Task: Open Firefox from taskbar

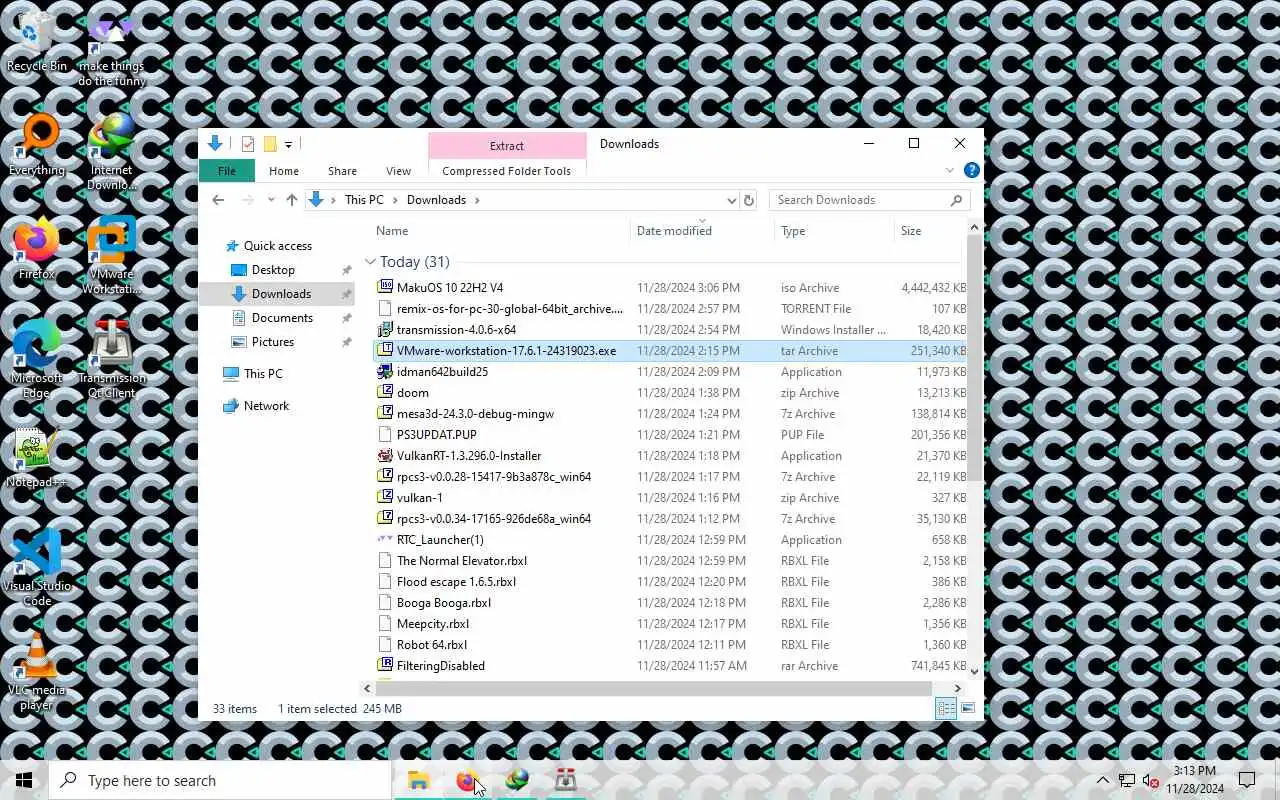Action: tap(467, 780)
